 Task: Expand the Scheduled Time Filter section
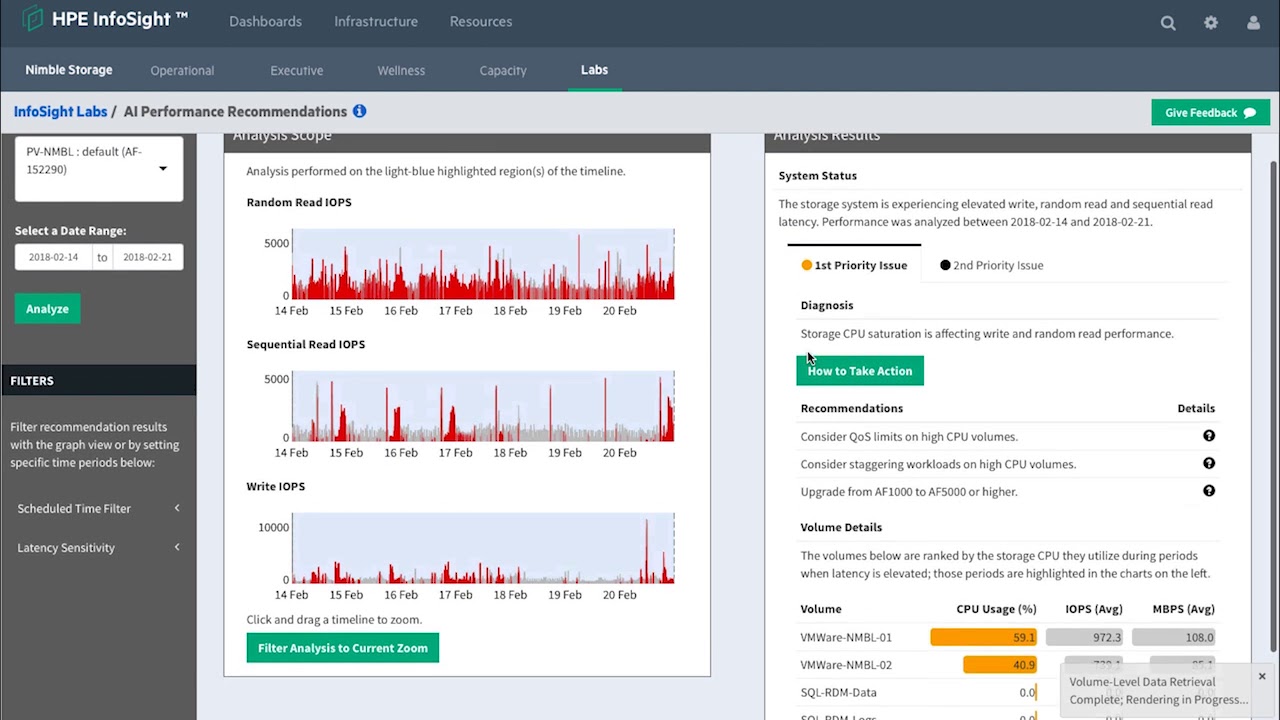98,508
